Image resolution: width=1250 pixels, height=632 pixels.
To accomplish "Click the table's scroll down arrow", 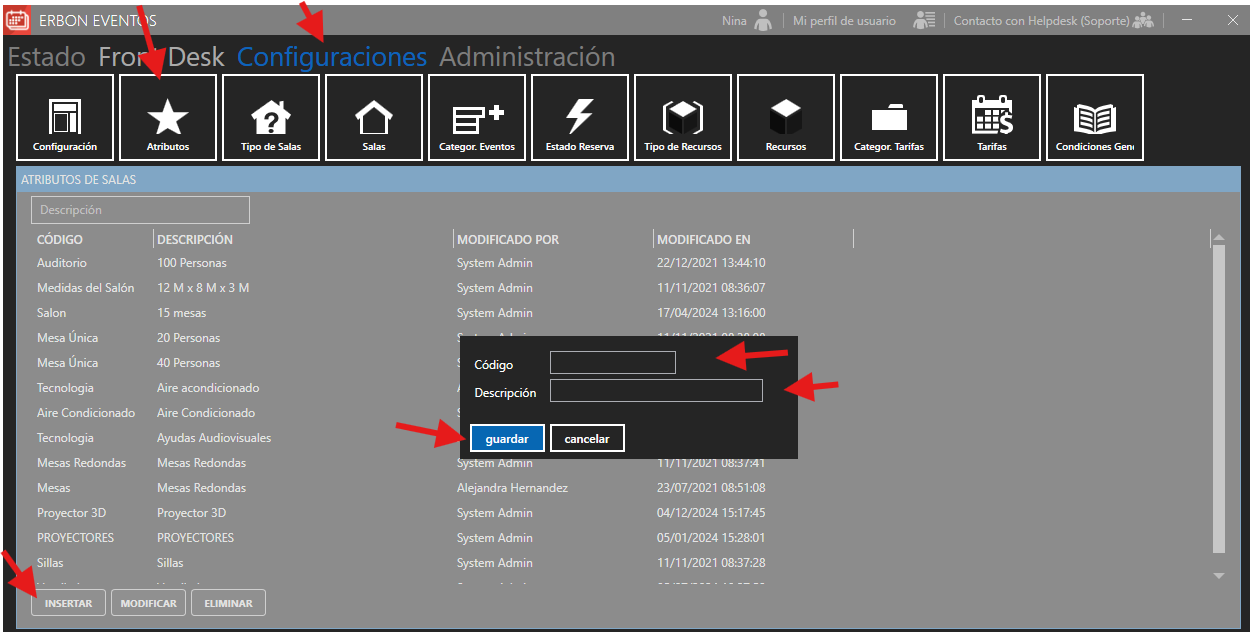I will (x=1218, y=576).
